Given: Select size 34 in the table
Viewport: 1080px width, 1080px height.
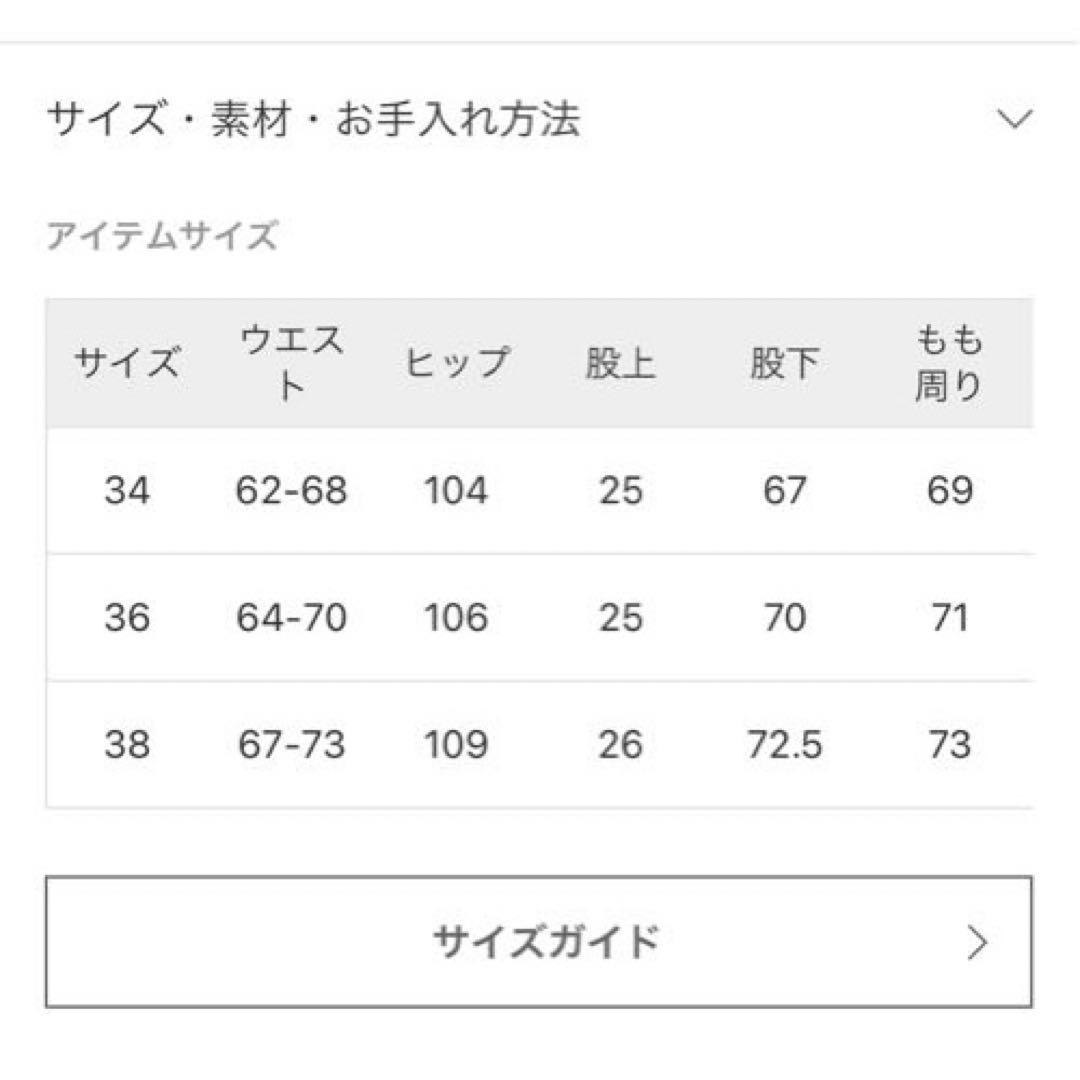Looking at the screenshot, I should click(x=130, y=490).
